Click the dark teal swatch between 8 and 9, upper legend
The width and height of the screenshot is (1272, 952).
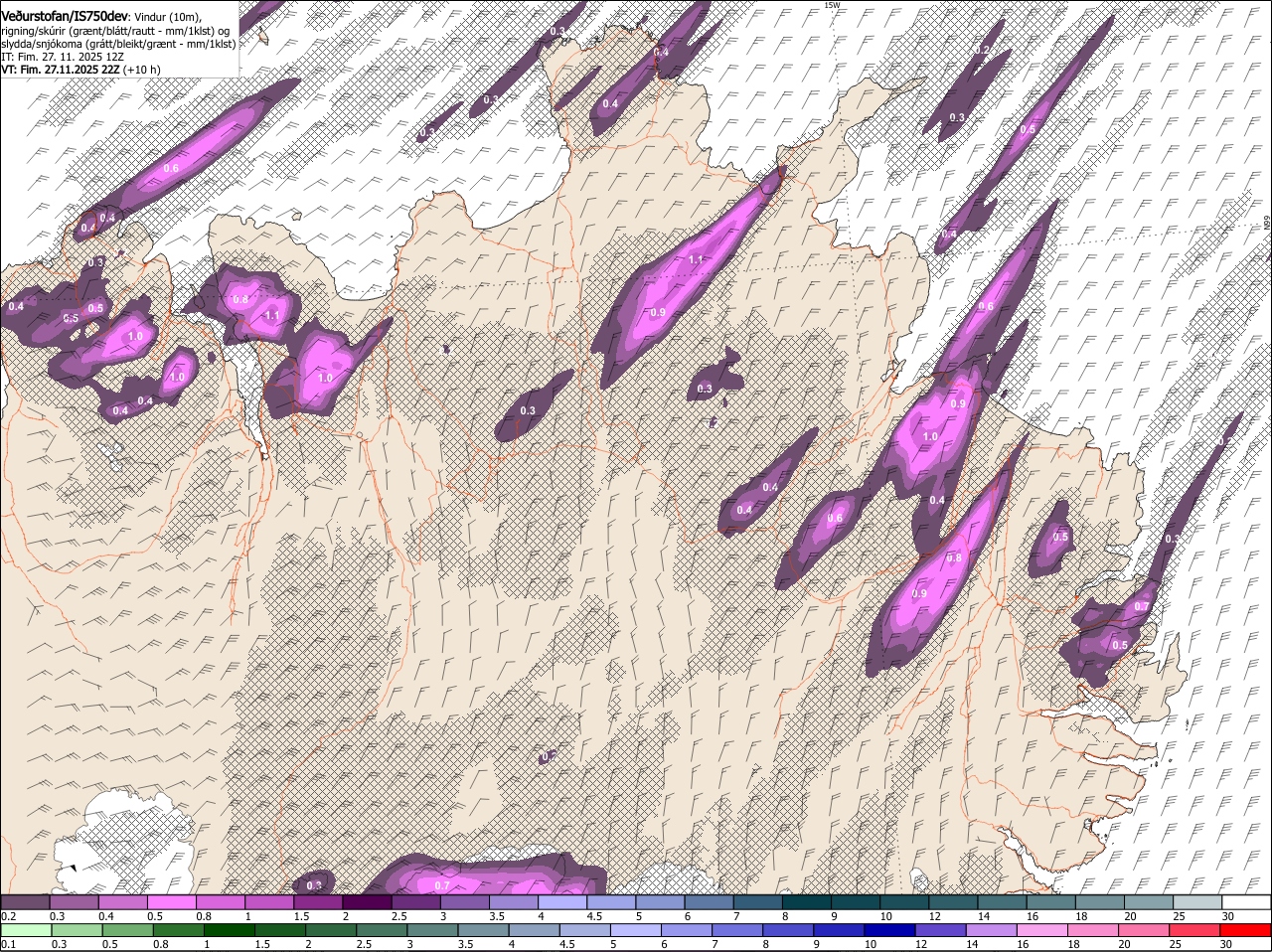[807, 902]
